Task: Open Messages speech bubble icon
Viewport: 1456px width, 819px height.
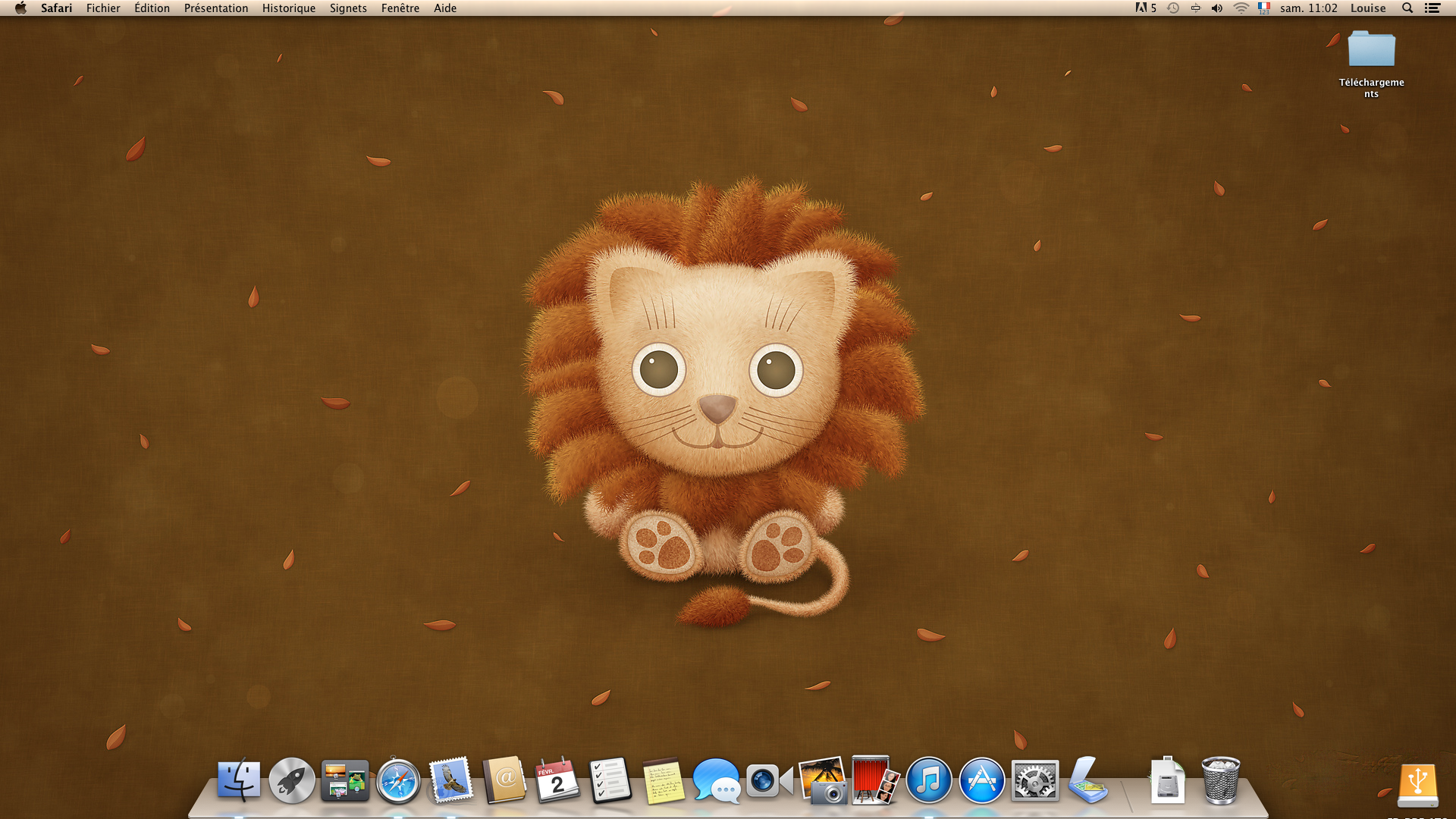Action: pos(716,780)
